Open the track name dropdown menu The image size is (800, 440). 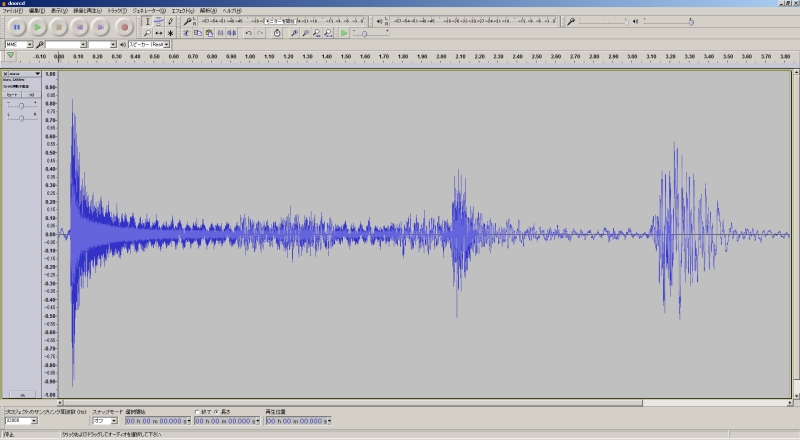(24, 74)
